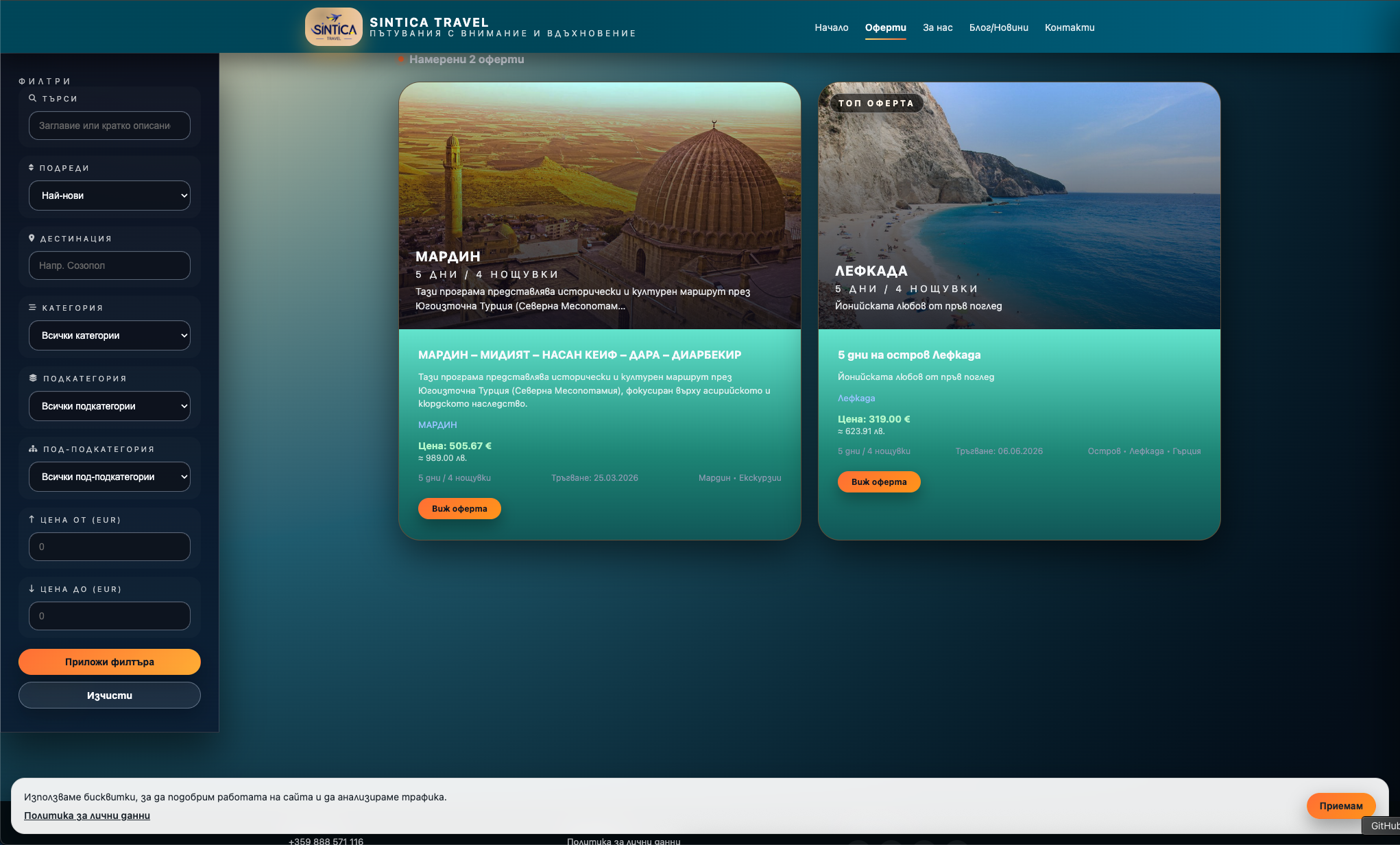
Task: Expand the Всички подкатегории dropdown
Action: [109, 405]
